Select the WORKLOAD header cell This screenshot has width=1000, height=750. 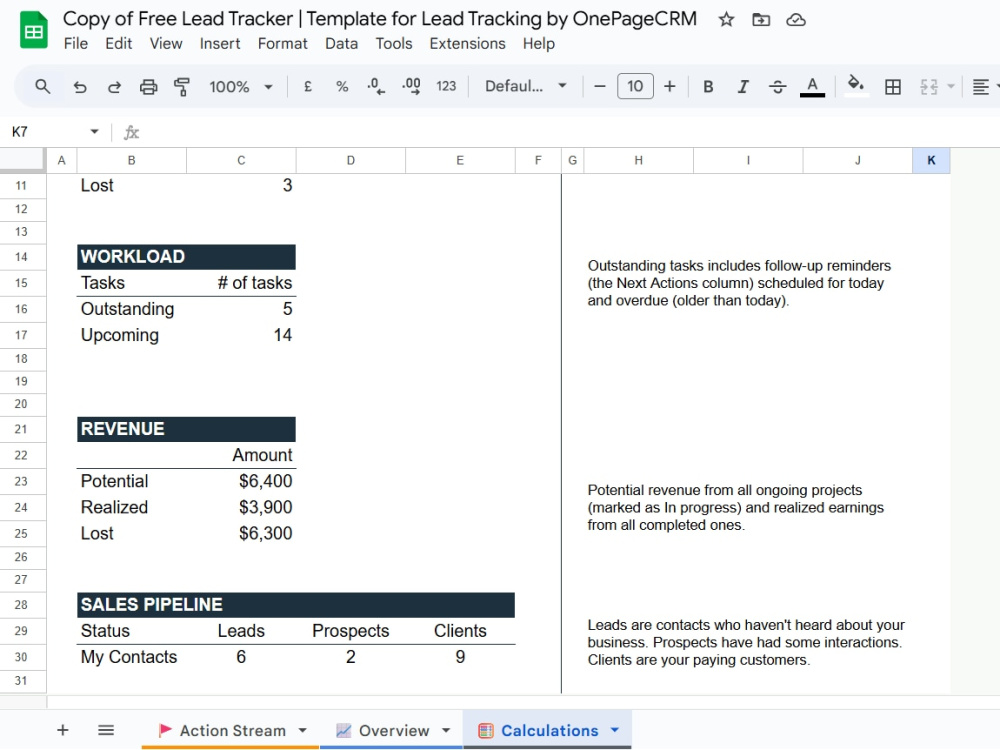[186, 256]
